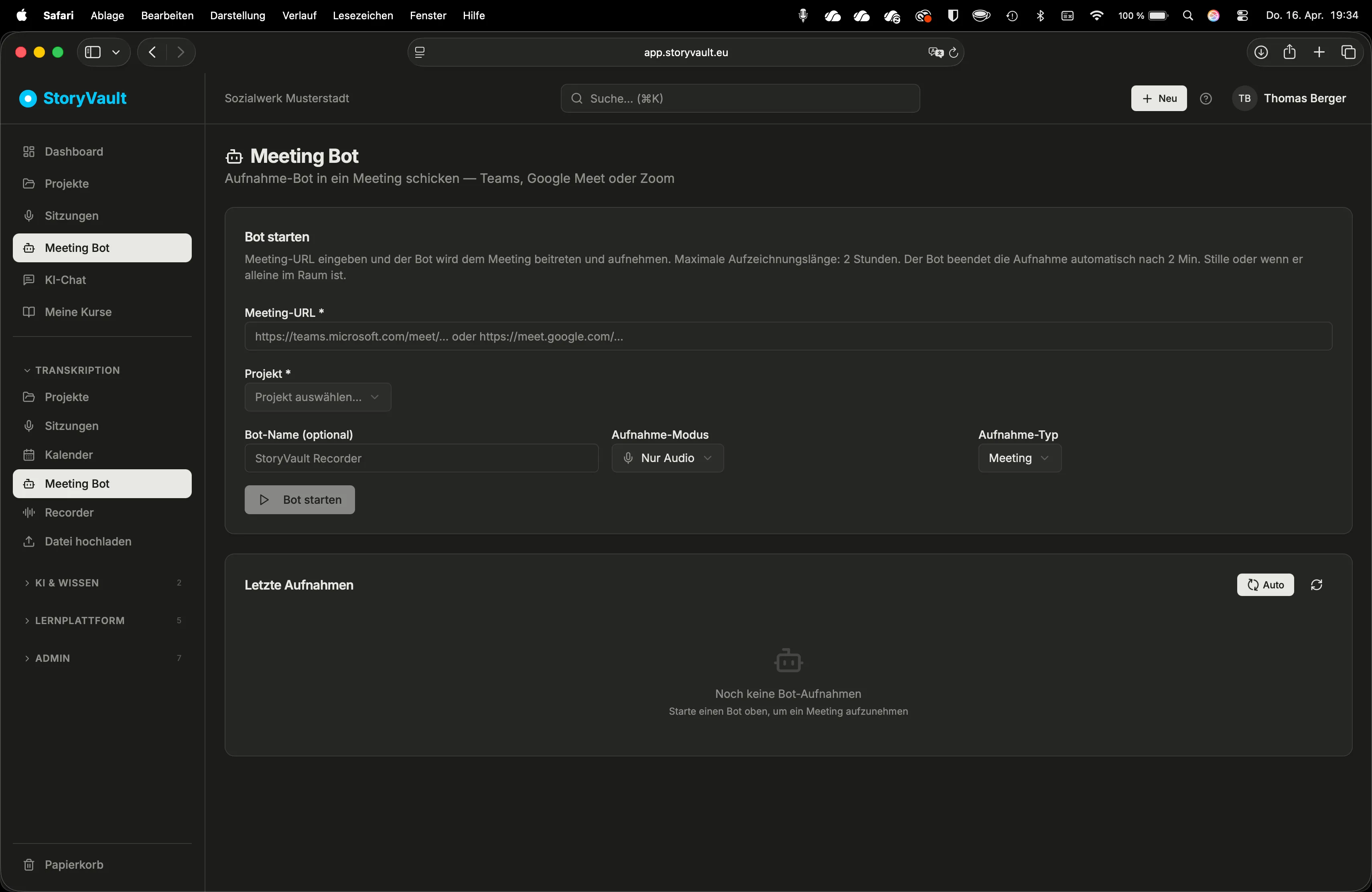Open Spotlight search in menu bar

pos(1187,16)
